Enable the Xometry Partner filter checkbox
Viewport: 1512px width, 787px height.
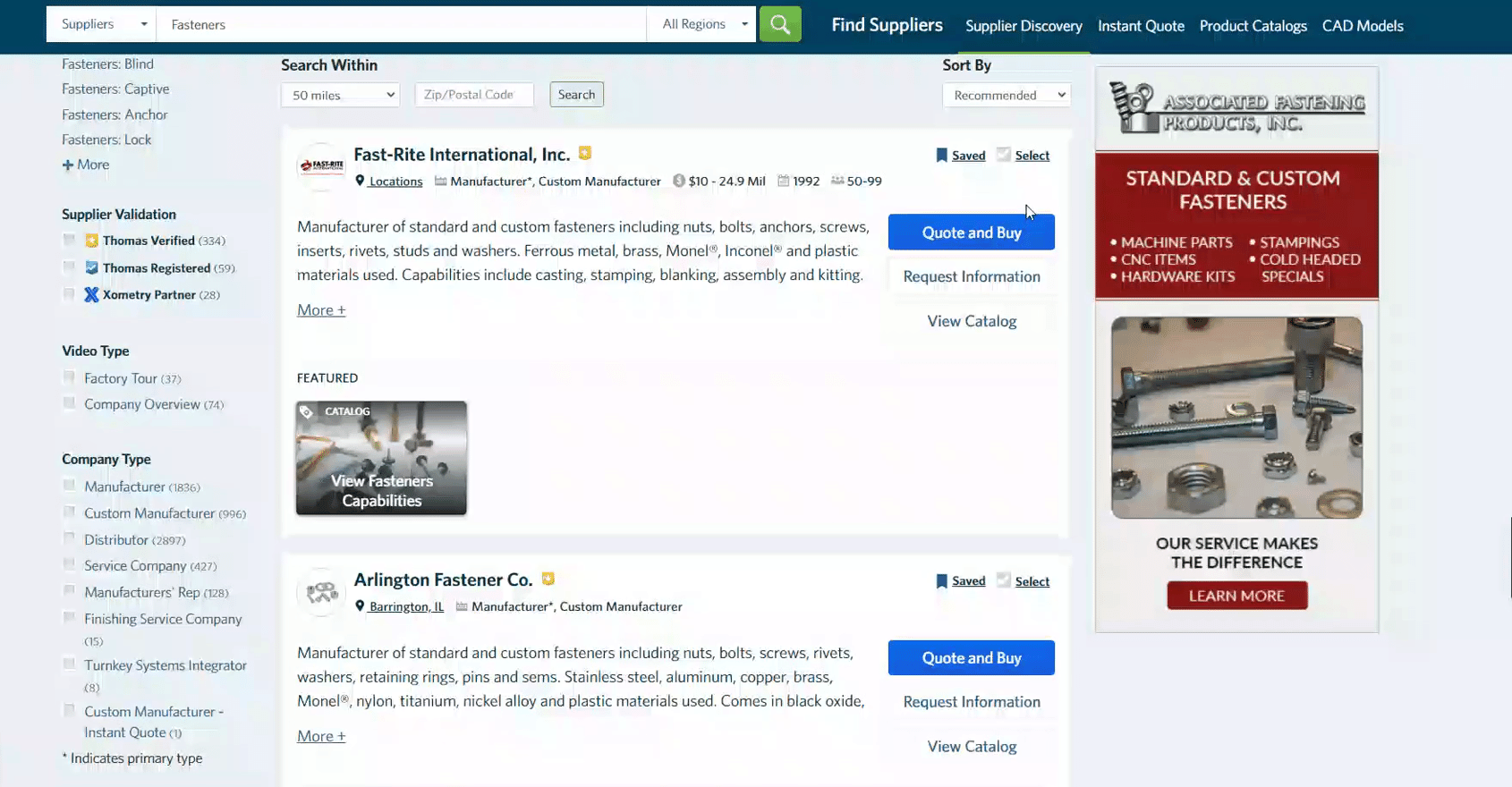pyautogui.click(x=69, y=293)
